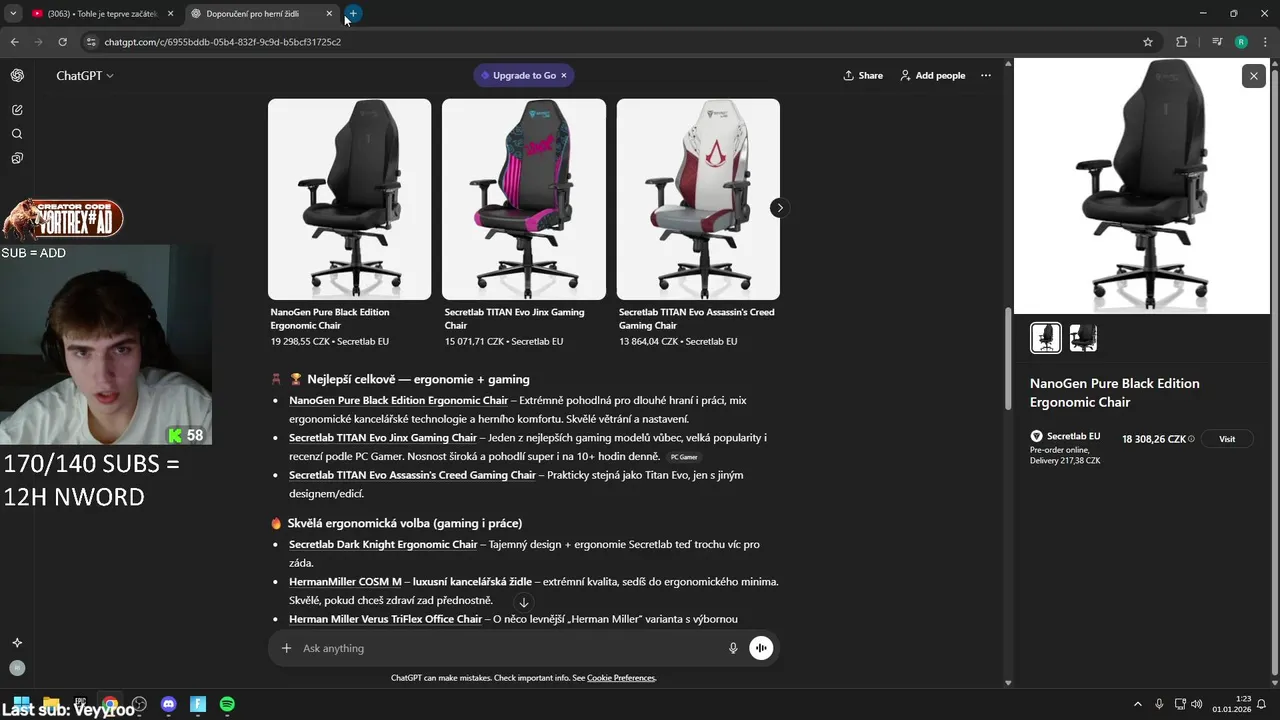The image size is (1280, 720).
Task: Click the chat vertical scrollbar thumb
Action: (1007, 358)
